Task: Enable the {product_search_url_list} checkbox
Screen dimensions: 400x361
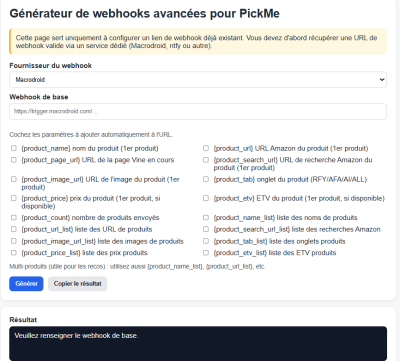Action: (206, 229)
